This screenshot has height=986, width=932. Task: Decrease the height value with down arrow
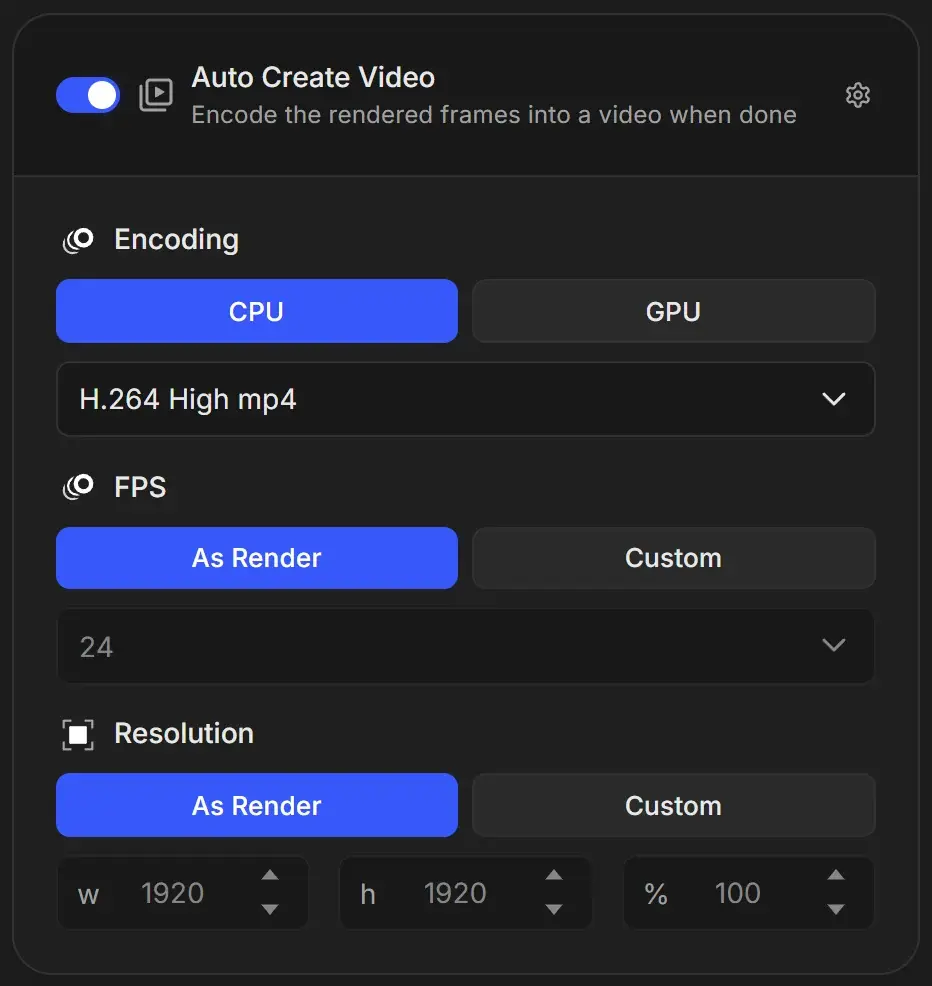point(553,909)
